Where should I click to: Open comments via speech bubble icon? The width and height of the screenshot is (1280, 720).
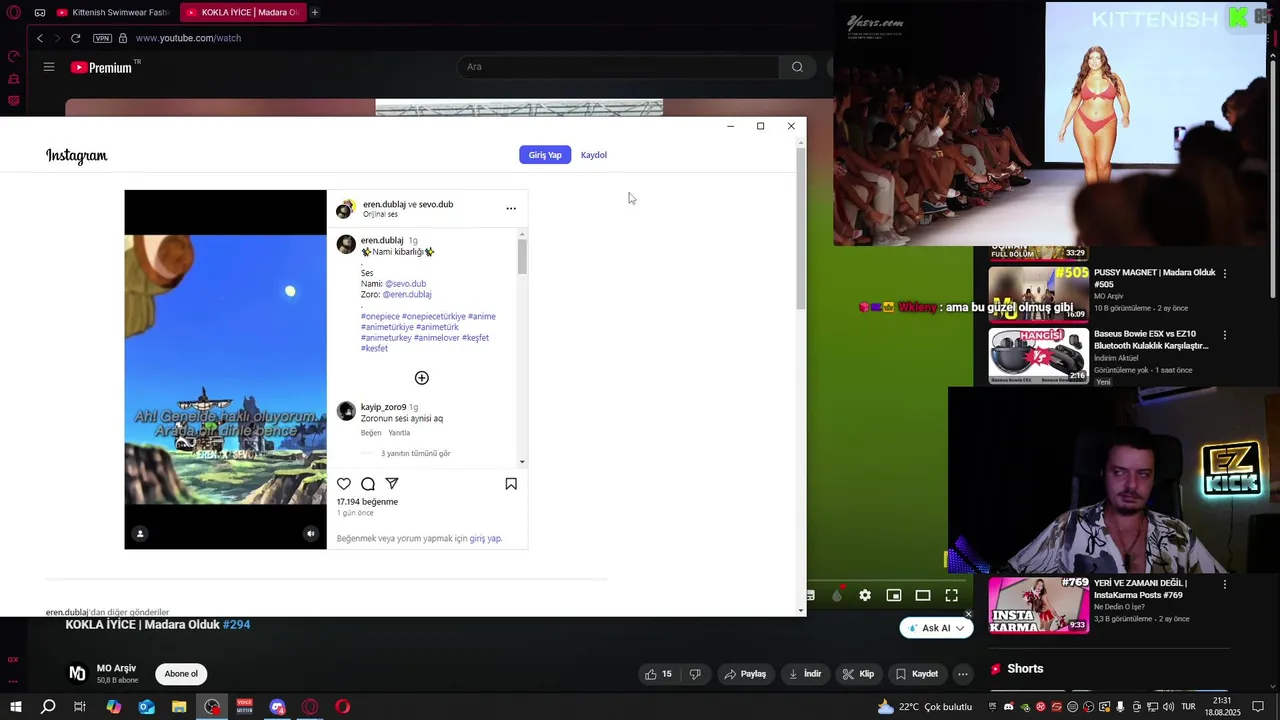pyautogui.click(x=368, y=484)
